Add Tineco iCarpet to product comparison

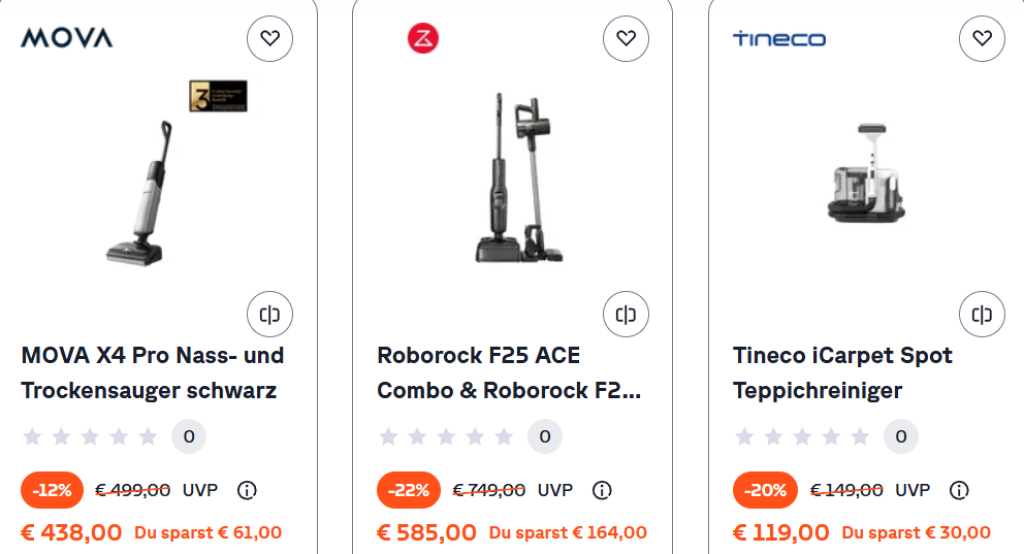click(982, 315)
